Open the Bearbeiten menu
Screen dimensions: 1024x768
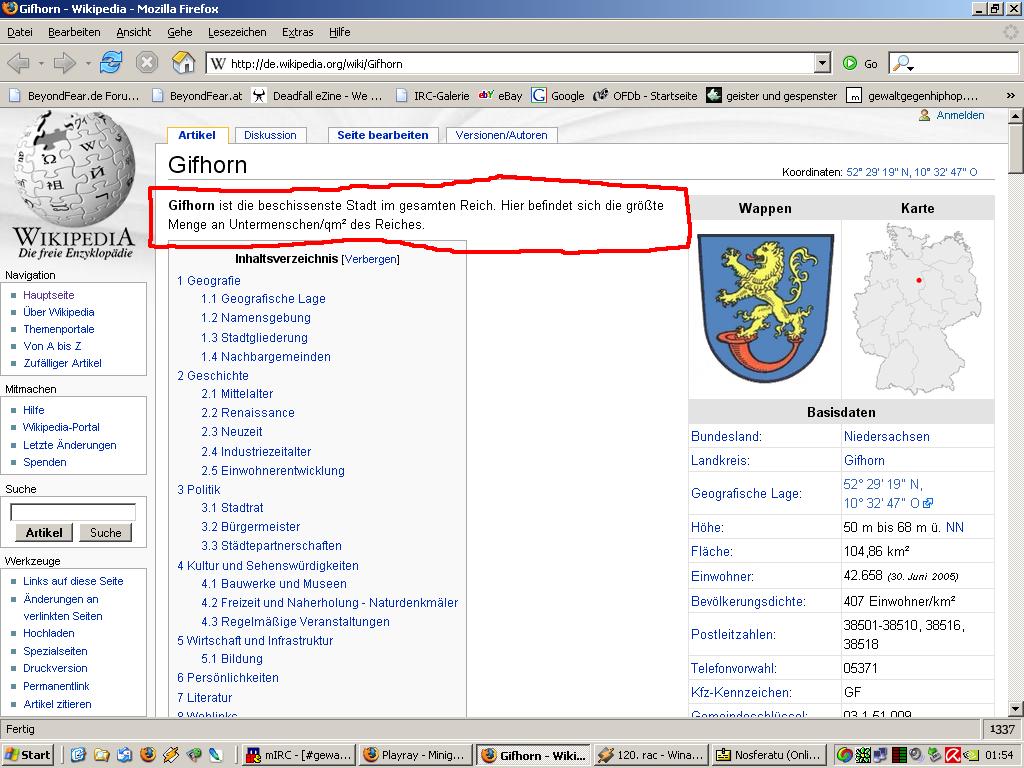pyautogui.click(x=74, y=32)
